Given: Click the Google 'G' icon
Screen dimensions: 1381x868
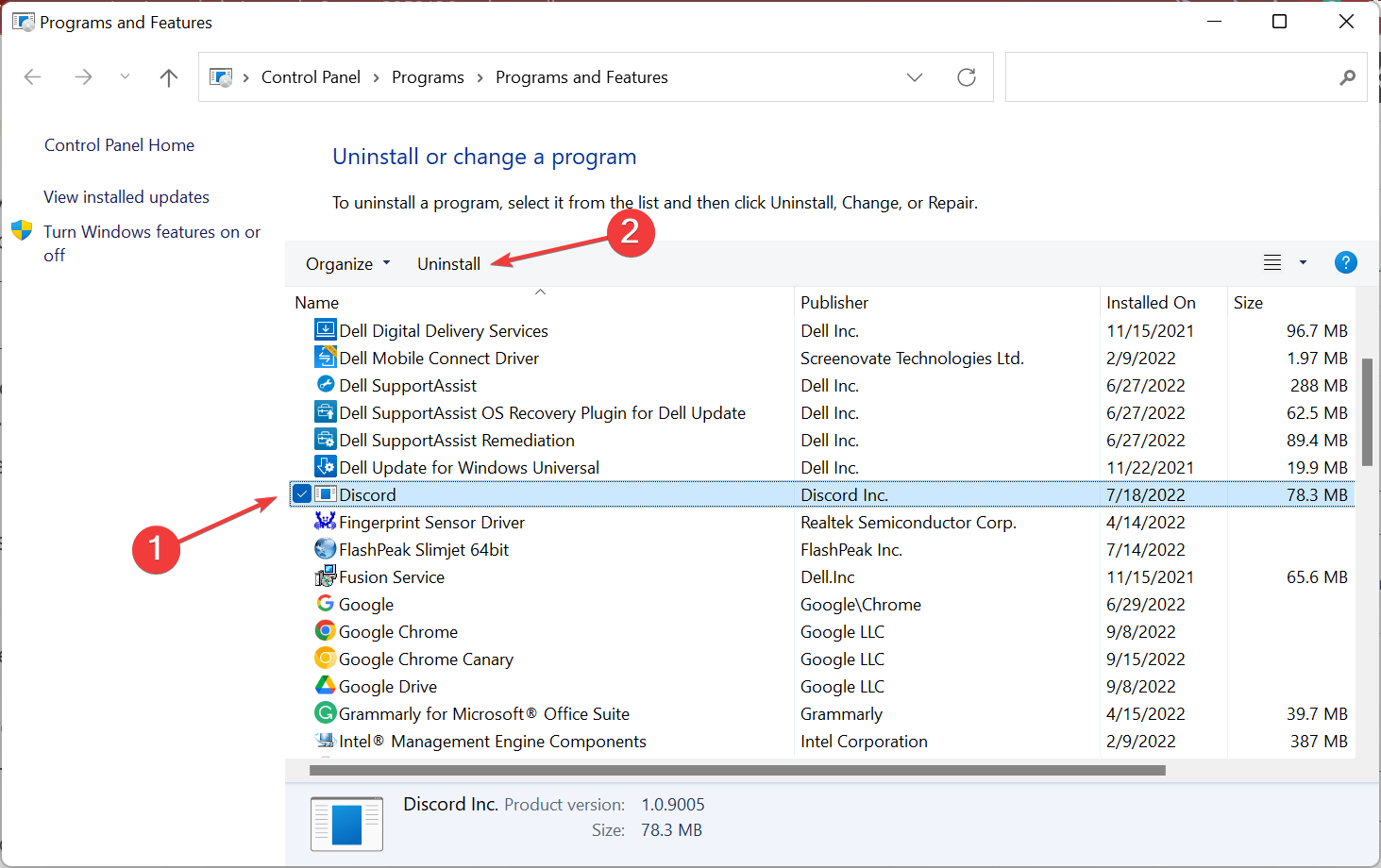Looking at the screenshot, I should pyautogui.click(x=325, y=603).
